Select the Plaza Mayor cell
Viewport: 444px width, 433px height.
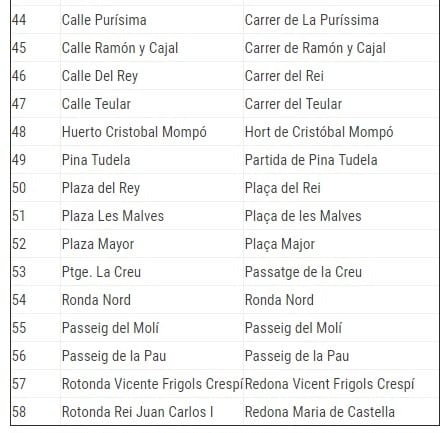[152, 244]
